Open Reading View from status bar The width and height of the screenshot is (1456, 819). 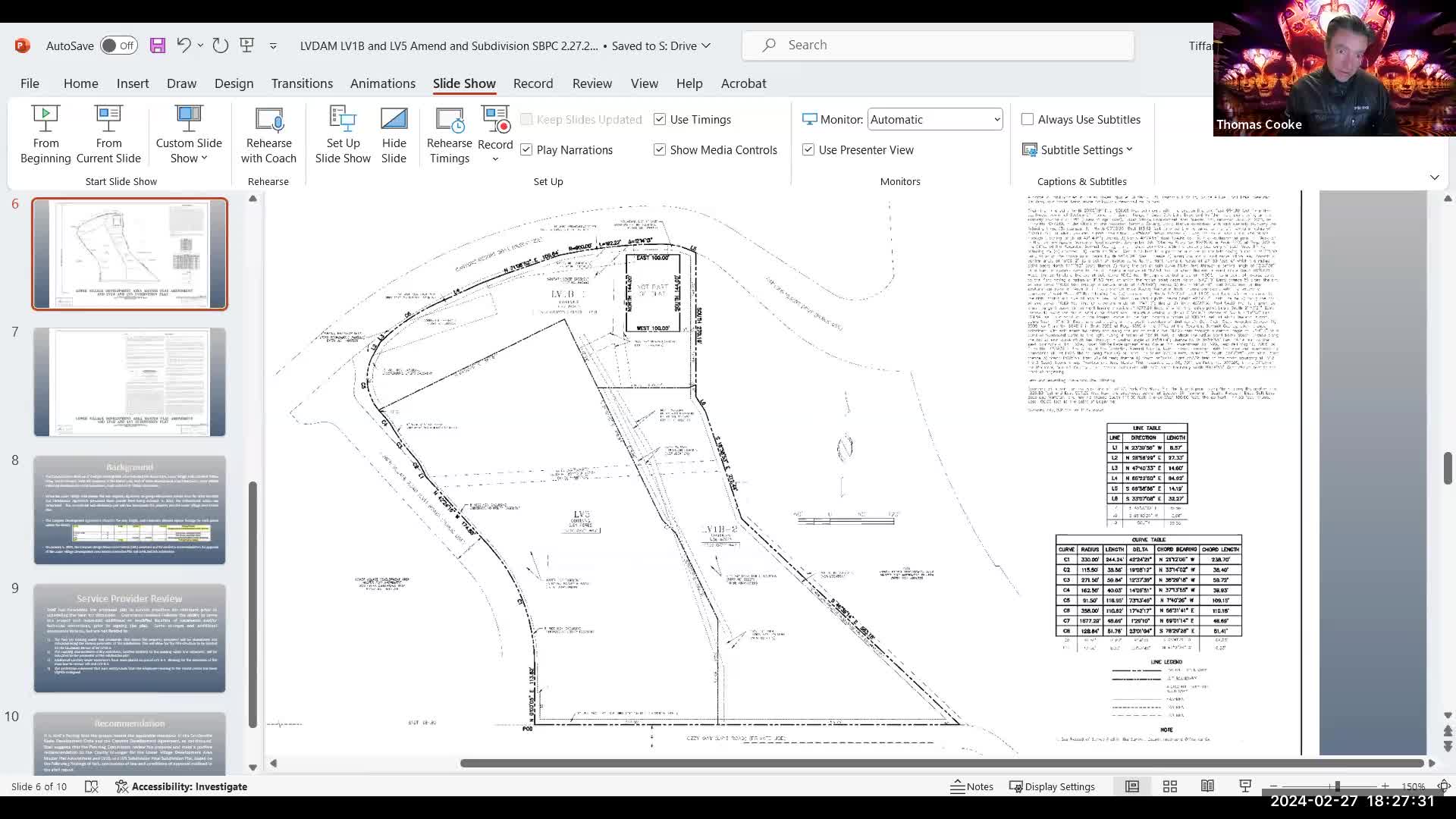click(1207, 786)
